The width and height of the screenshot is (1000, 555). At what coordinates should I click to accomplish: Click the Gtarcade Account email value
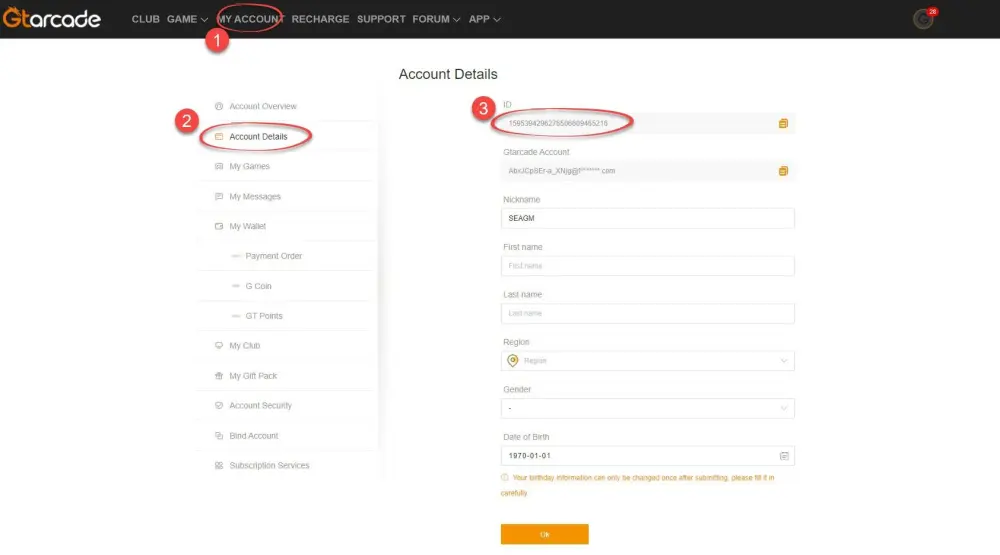[x=562, y=171]
